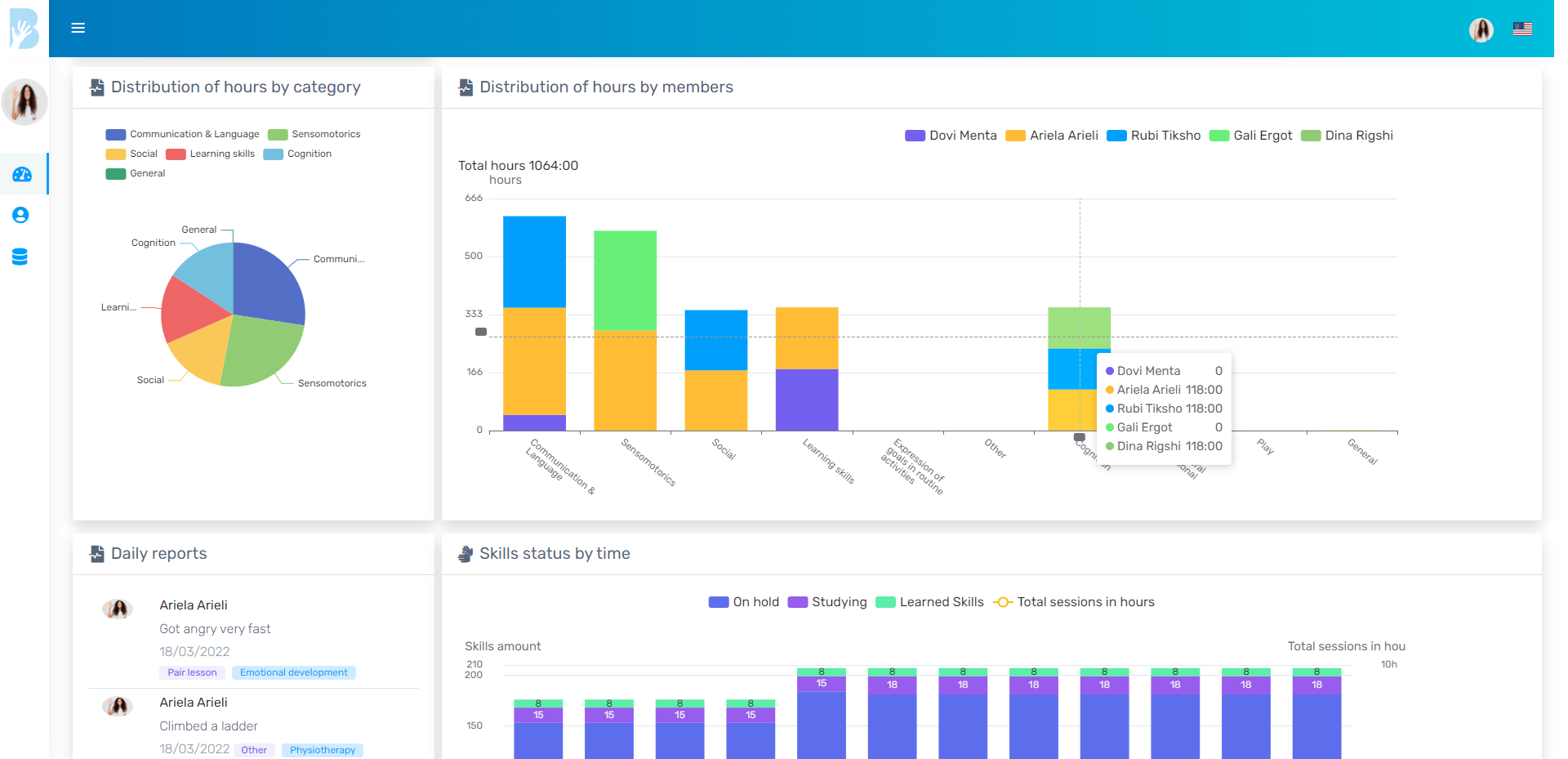Click the large sidebar profile photo

[x=24, y=102]
